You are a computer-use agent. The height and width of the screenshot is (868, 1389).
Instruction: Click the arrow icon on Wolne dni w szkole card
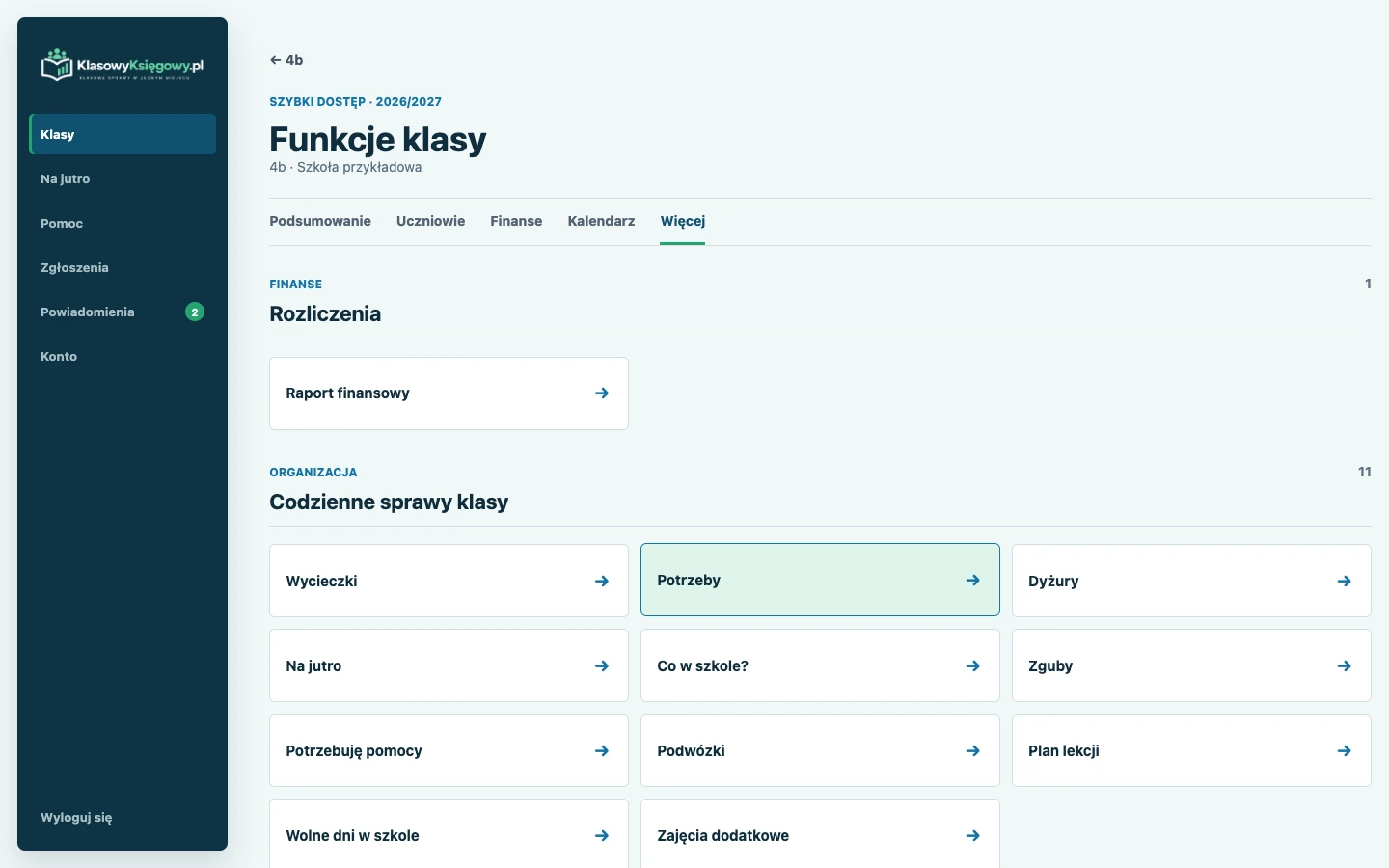tap(602, 836)
